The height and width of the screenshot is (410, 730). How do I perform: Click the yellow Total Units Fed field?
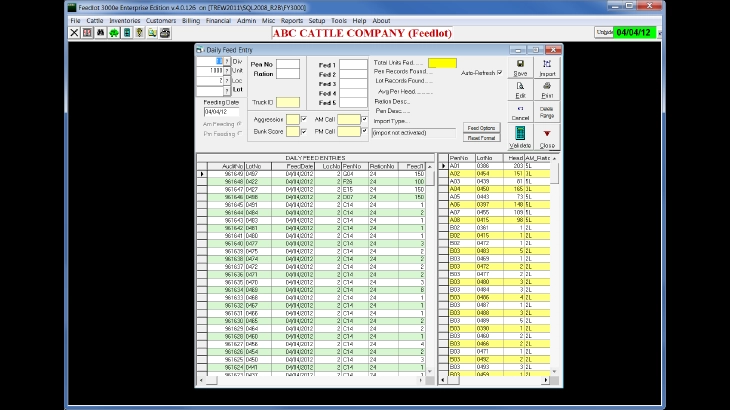pyautogui.click(x=442, y=63)
